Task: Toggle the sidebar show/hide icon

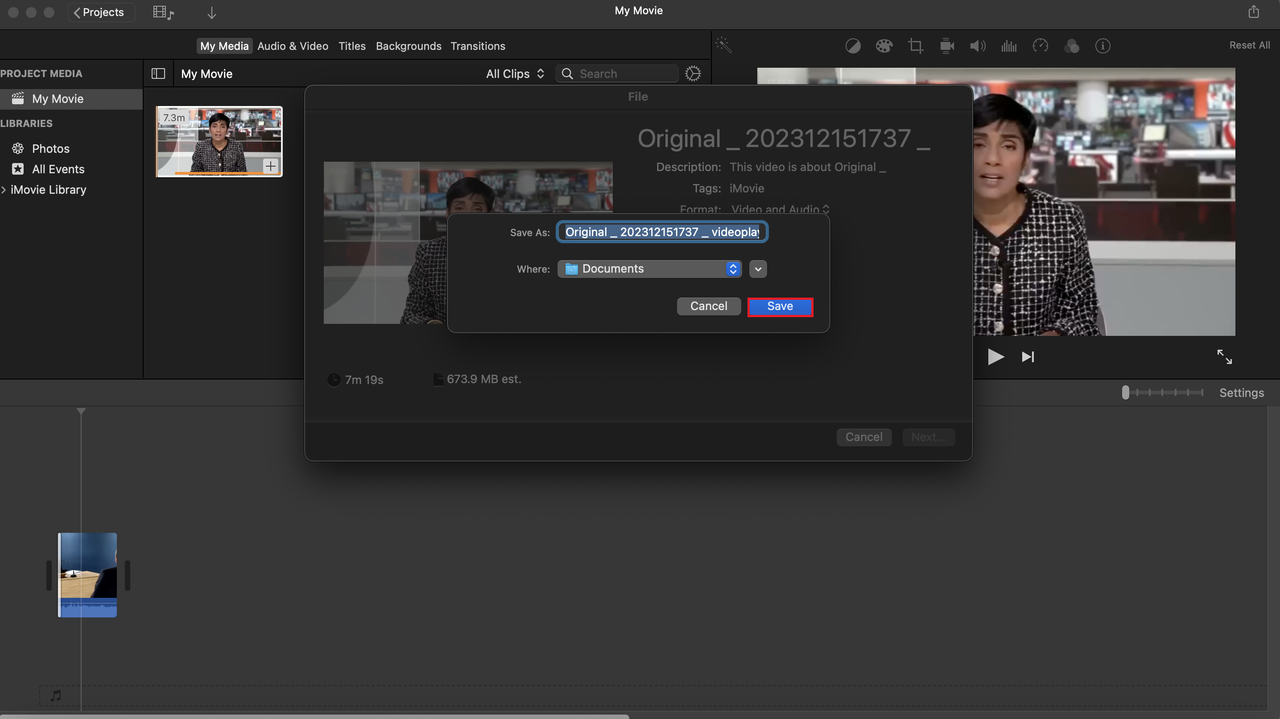Action: pyautogui.click(x=158, y=74)
